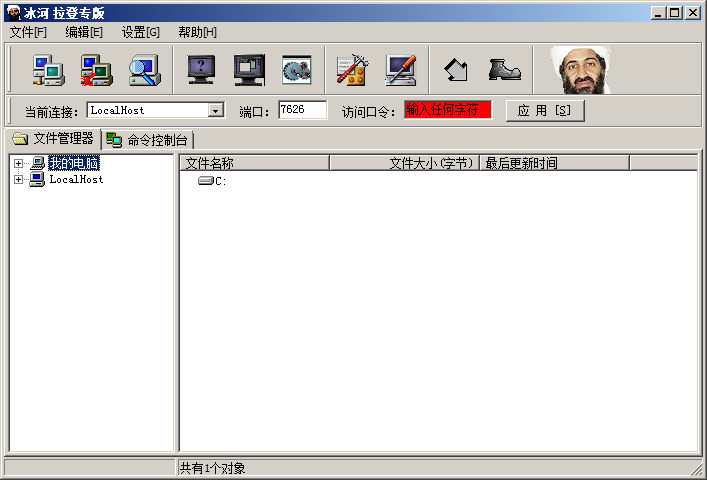This screenshot has height=480, width=707.
Task: Expand the LocalHost tree node
Action: [18, 180]
